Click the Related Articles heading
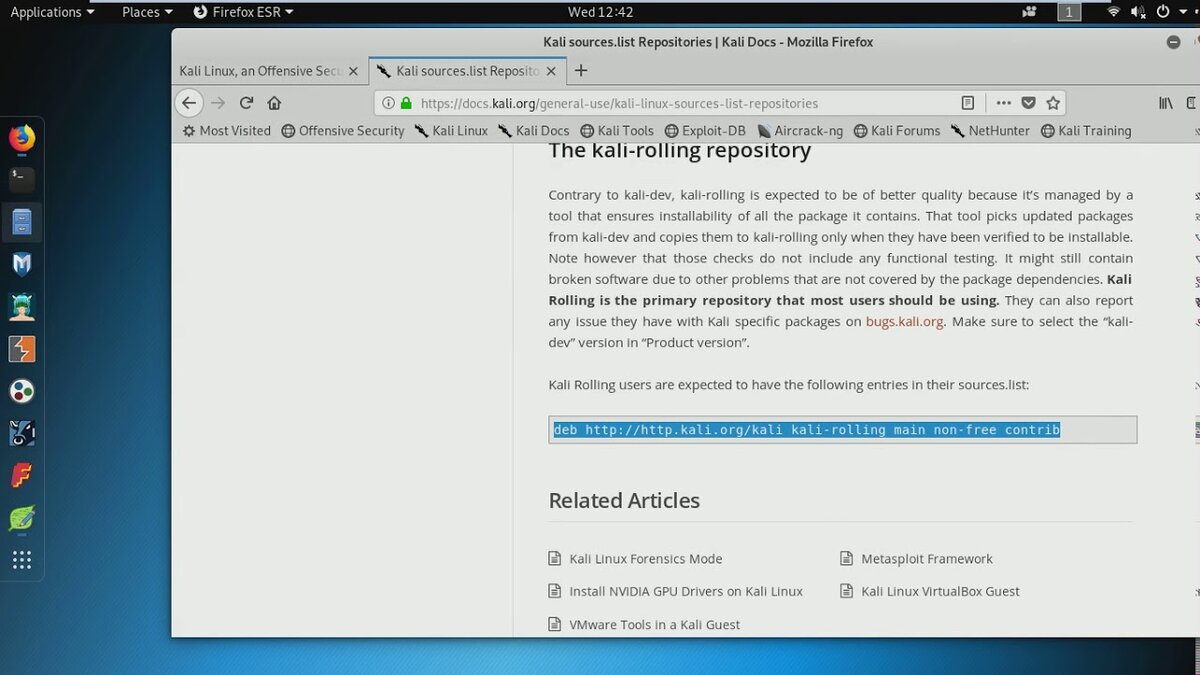 pyautogui.click(x=624, y=500)
